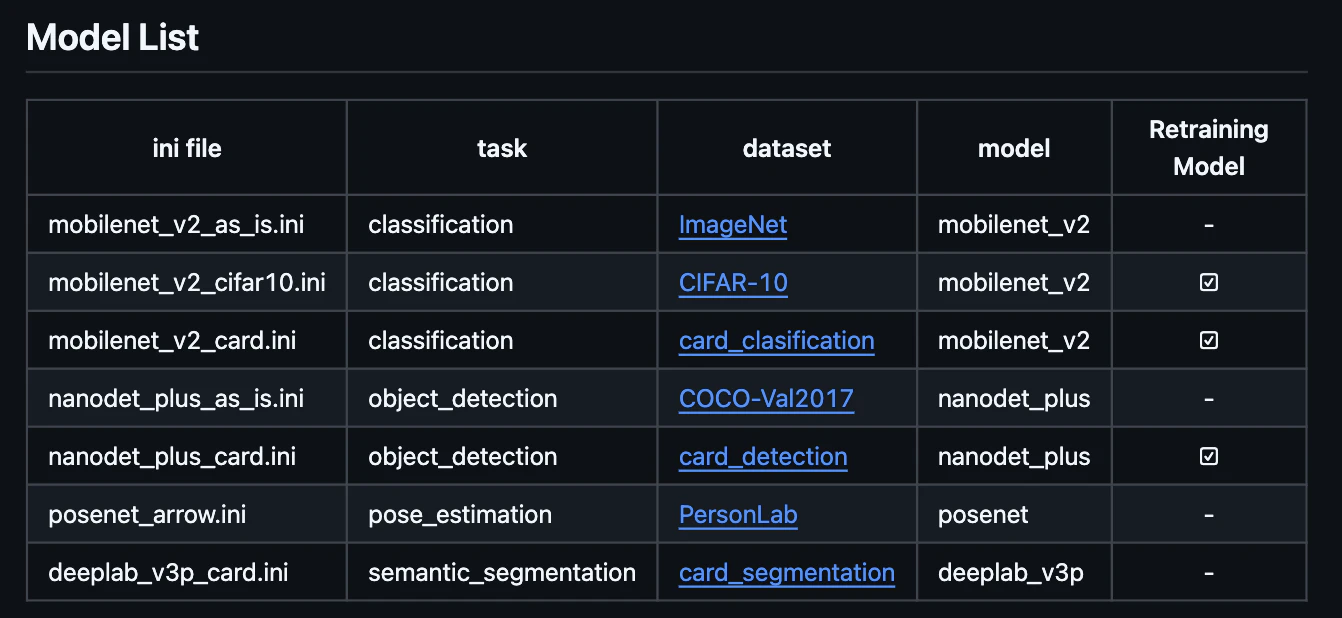Click the retraining checkbox for mobilenet_v2_card.ini
The width and height of the screenshot is (1342, 618).
(1209, 341)
